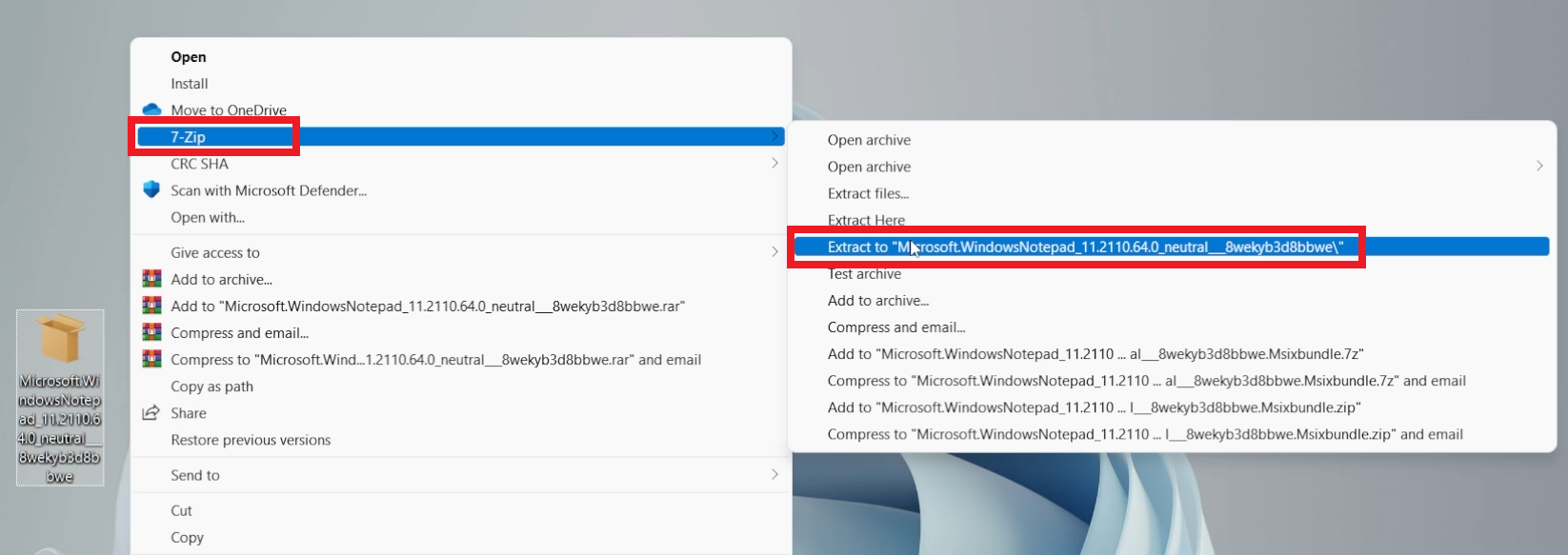1568x555 pixels.
Task: Choose Extract files... in 7-Zip submenu
Action: click(x=868, y=193)
